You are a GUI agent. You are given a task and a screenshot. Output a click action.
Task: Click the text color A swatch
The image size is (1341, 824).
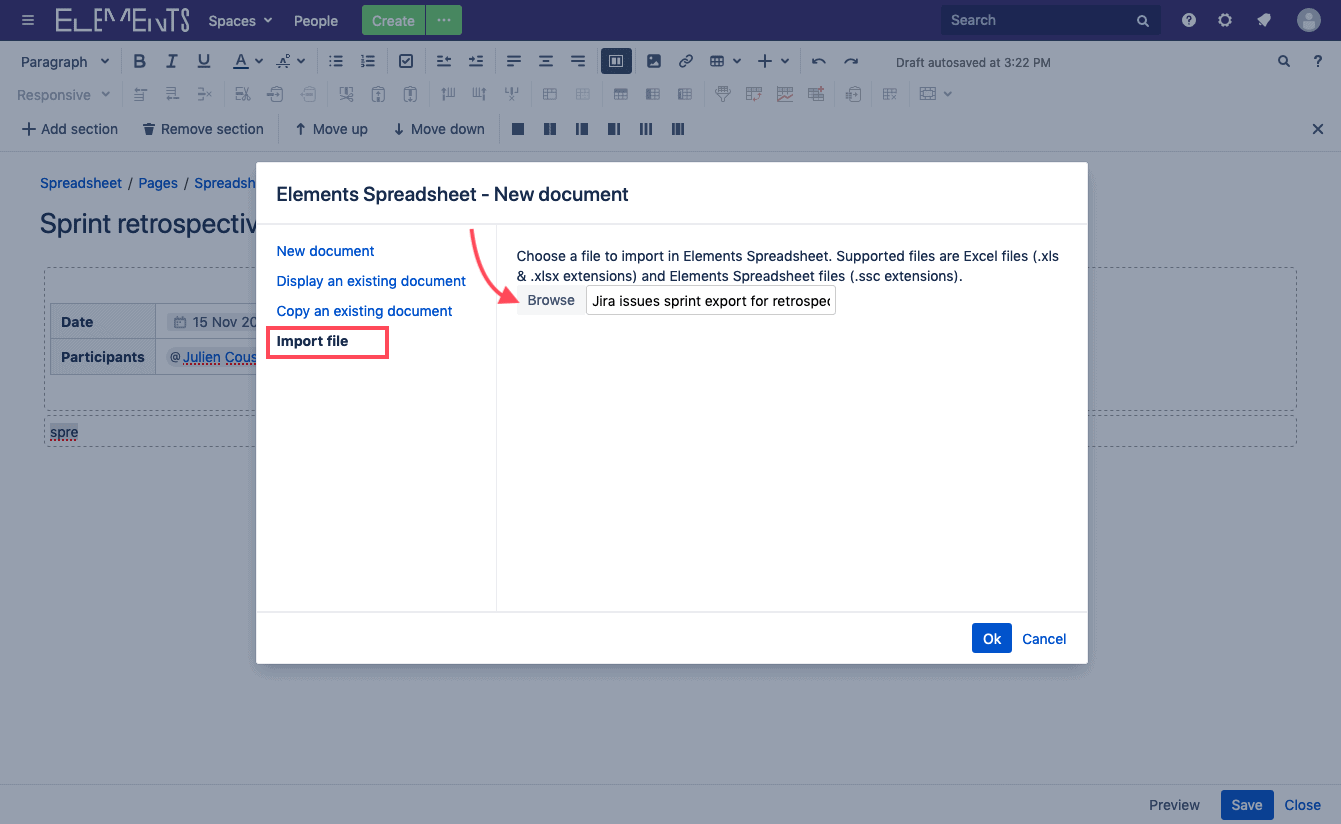[240, 61]
